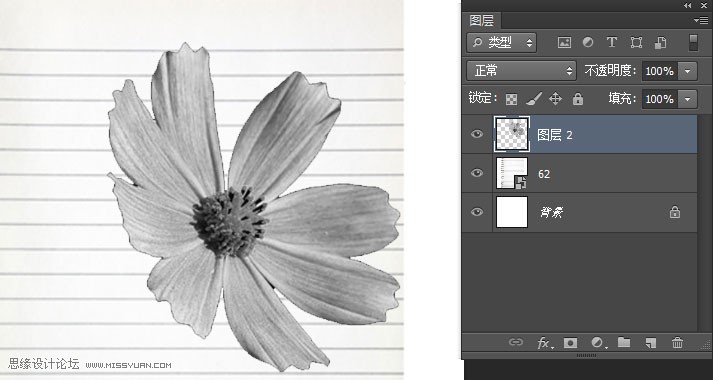
Task: Select the 图层 2 layer thumbnail
Action: (512, 134)
